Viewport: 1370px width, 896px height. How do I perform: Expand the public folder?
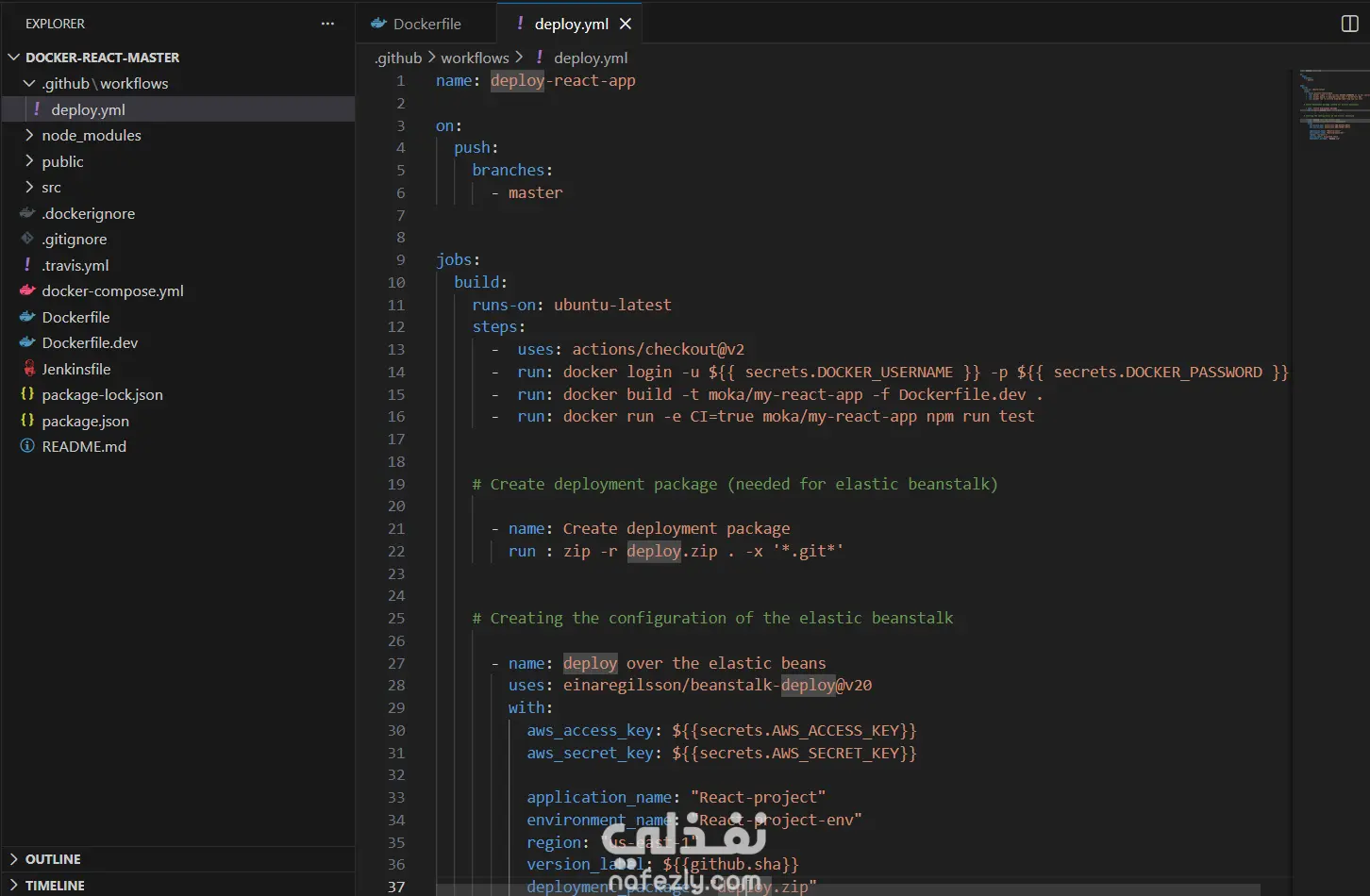pos(29,161)
